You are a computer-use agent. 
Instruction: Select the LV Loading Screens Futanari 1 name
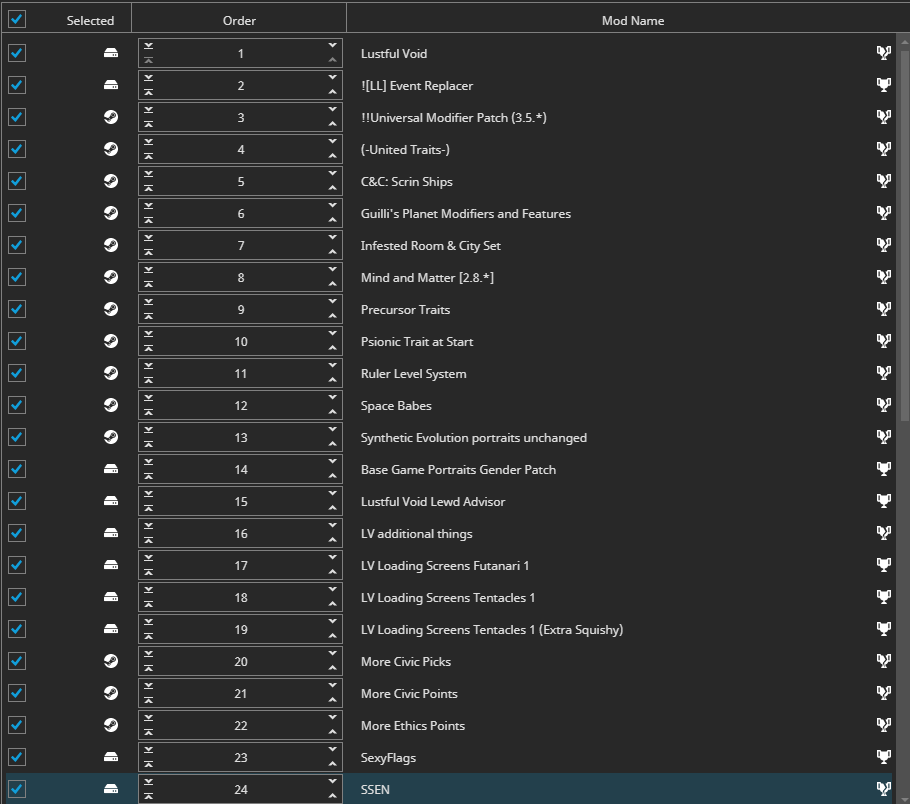click(445, 565)
